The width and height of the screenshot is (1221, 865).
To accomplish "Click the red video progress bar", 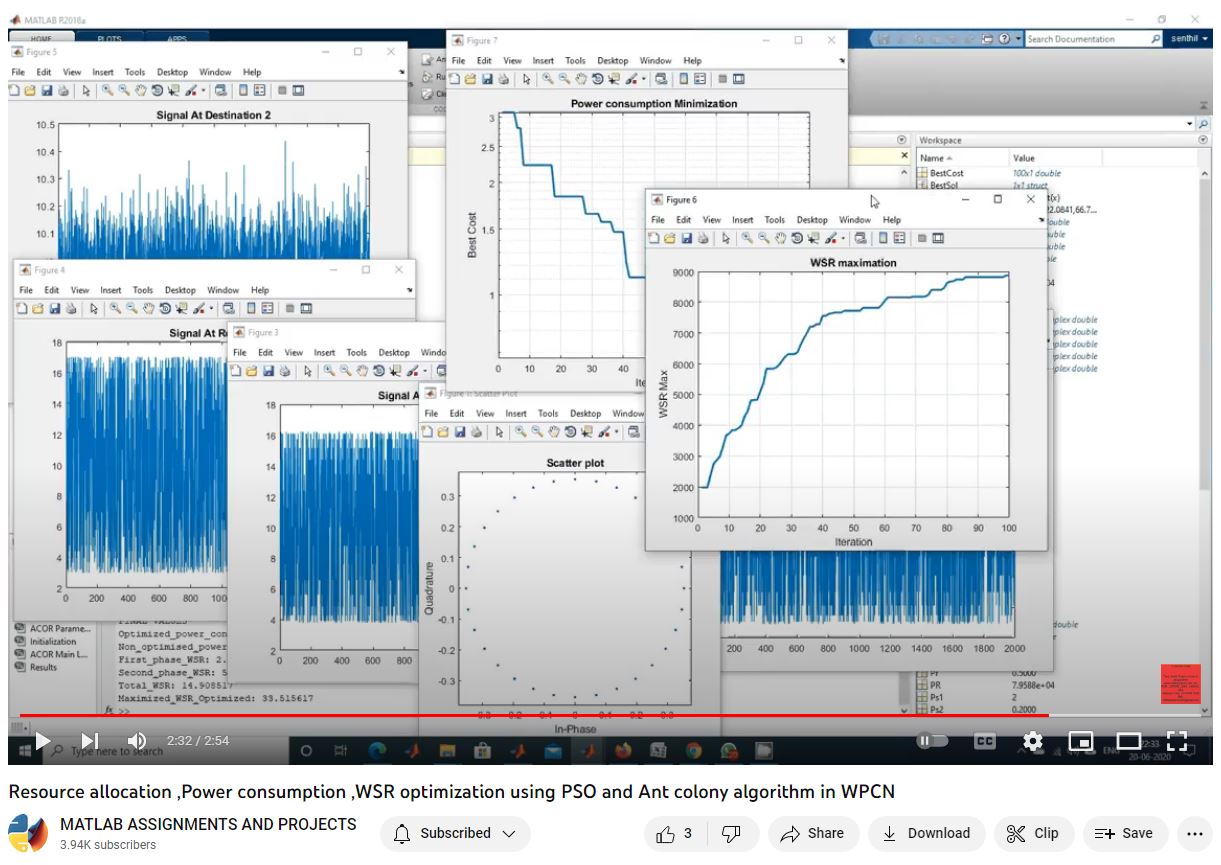I will coord(500,715).
